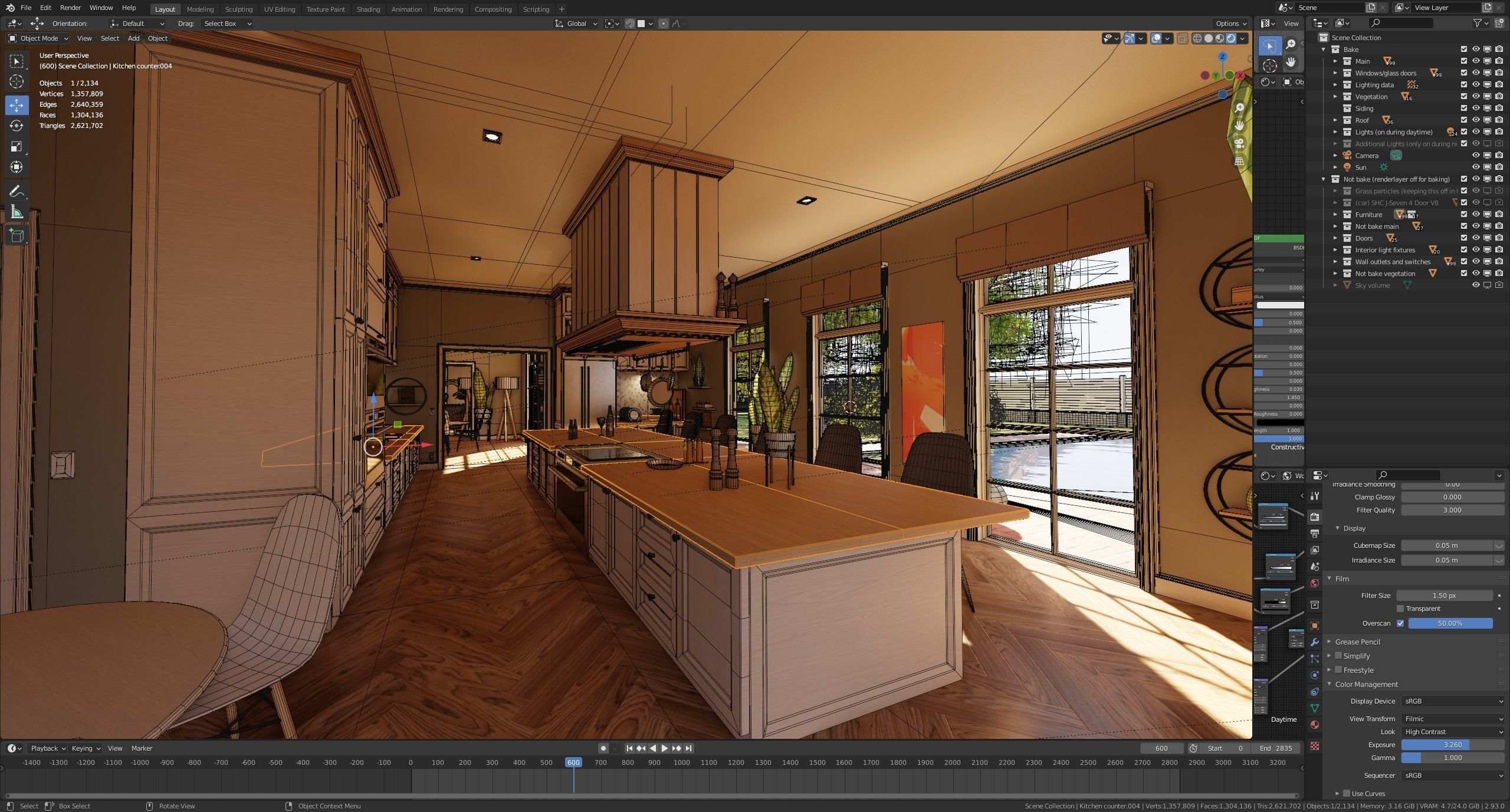
Task: Select the Rotate tool
Action: (17, 126)
